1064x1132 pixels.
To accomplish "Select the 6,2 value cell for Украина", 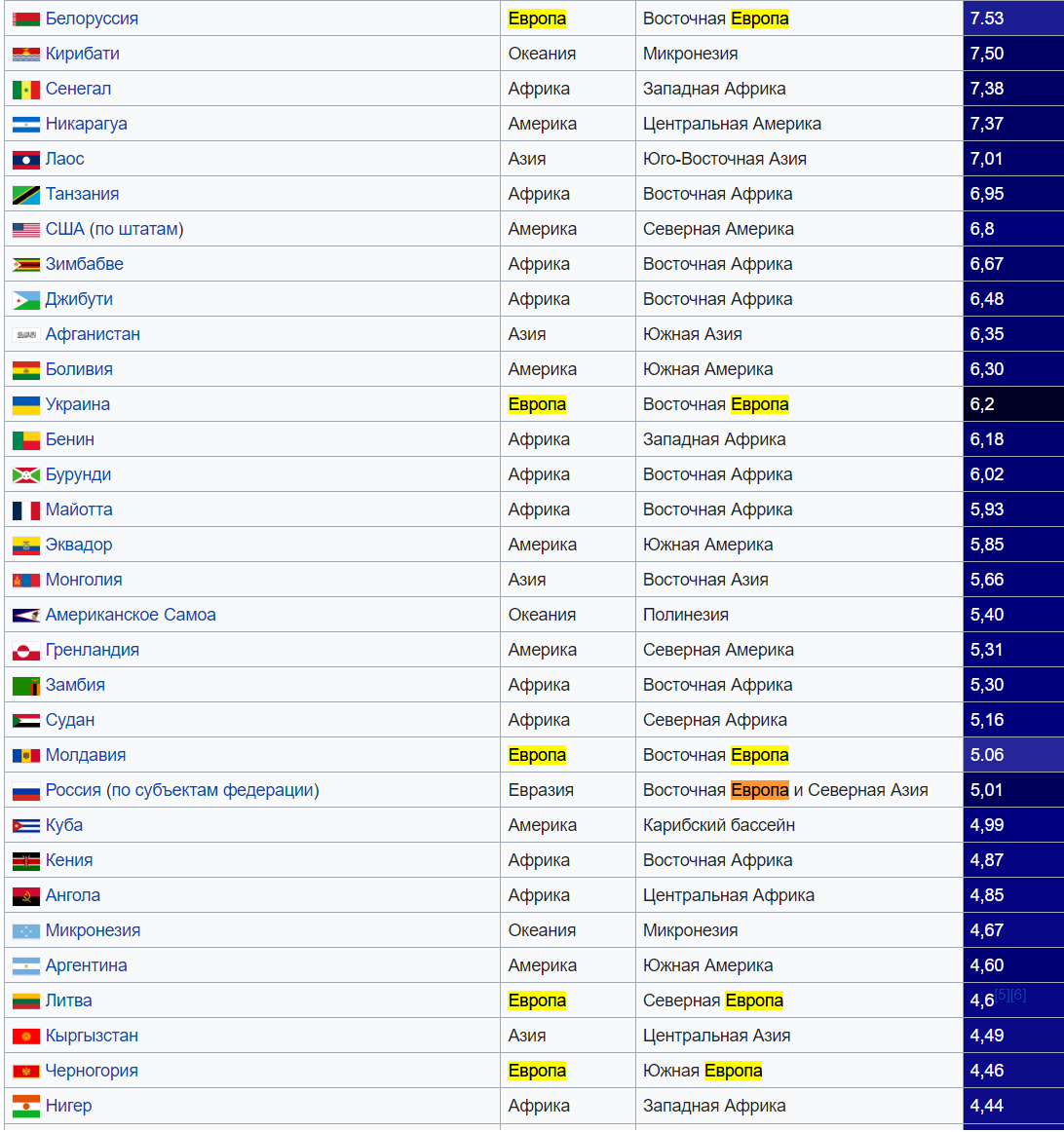I will [1012, 404].
